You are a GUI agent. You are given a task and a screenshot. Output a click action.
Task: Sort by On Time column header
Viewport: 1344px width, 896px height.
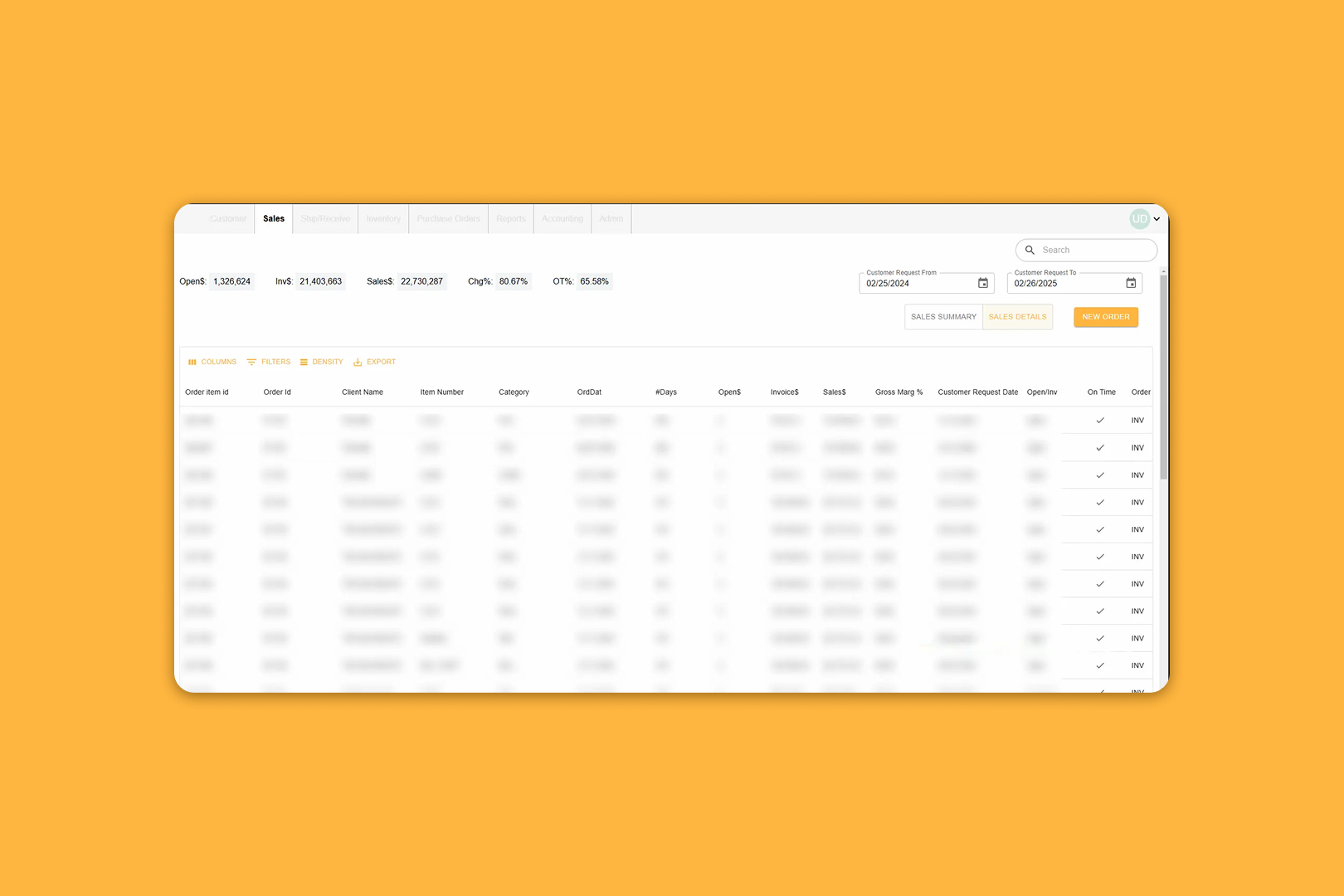click(1102, 392)
